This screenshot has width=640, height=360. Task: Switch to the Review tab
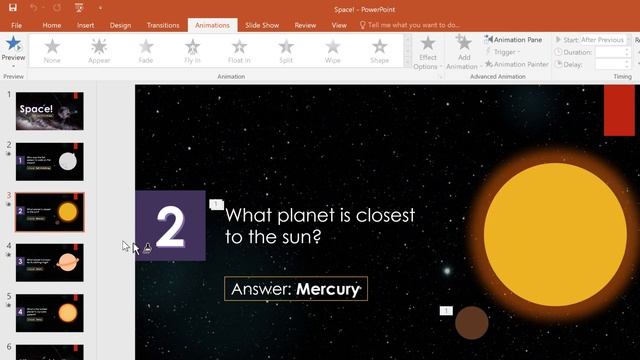pos(305,25)
